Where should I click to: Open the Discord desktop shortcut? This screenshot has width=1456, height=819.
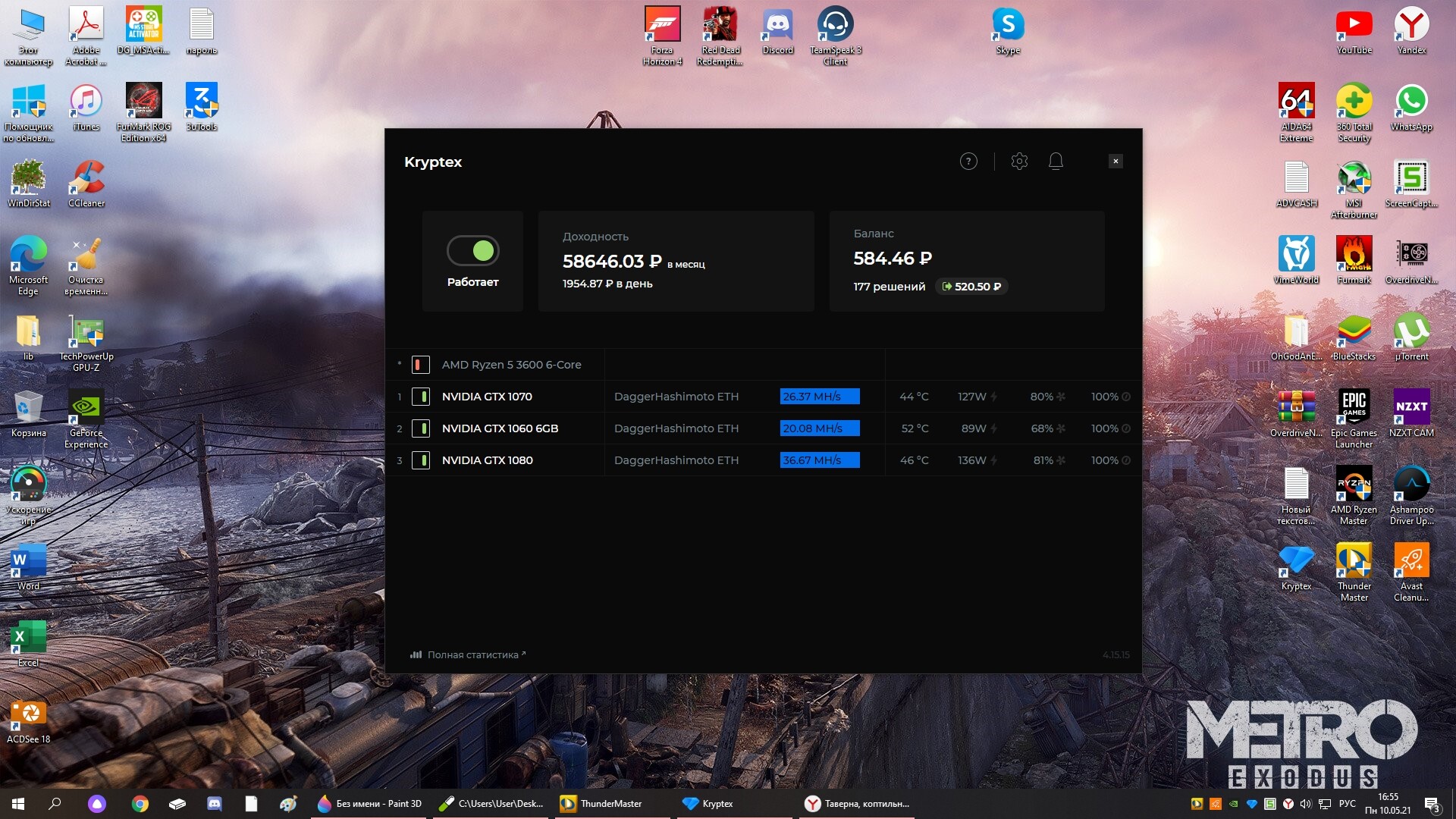pyautogui.click(x=777, y=31)
